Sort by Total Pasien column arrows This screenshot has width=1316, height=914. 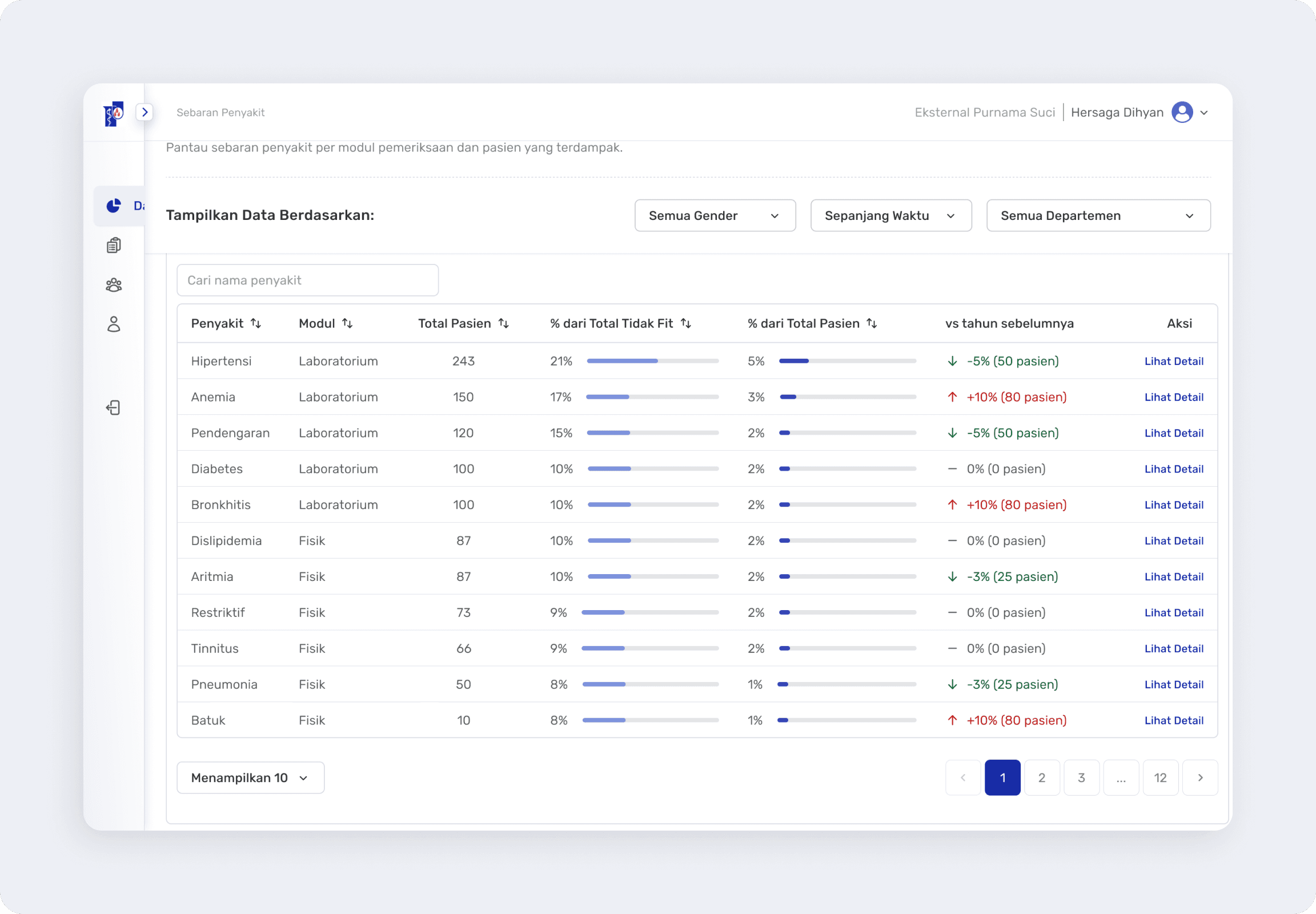[x=503, y=323]
